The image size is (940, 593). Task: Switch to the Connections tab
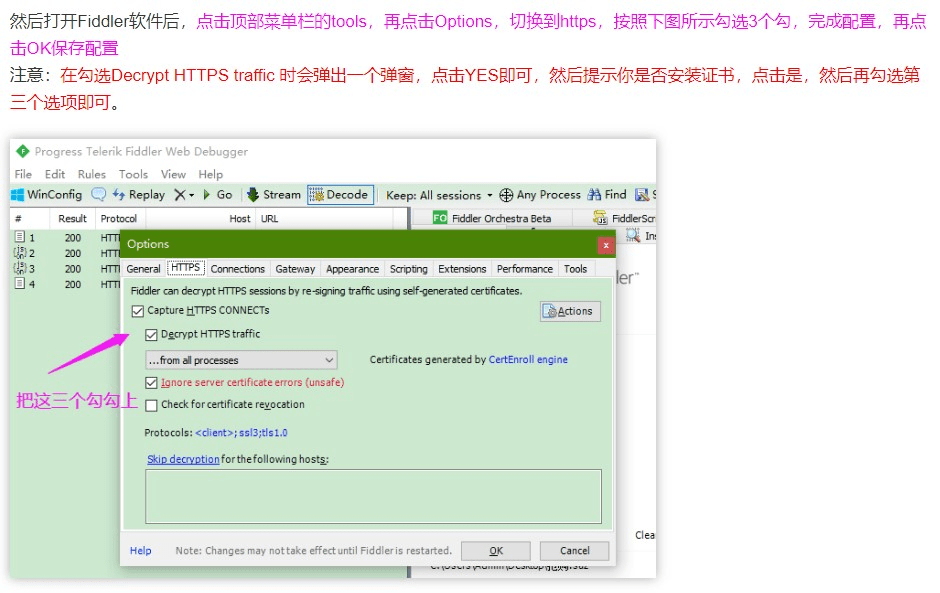pyautogui.click(x=237, y=269)
